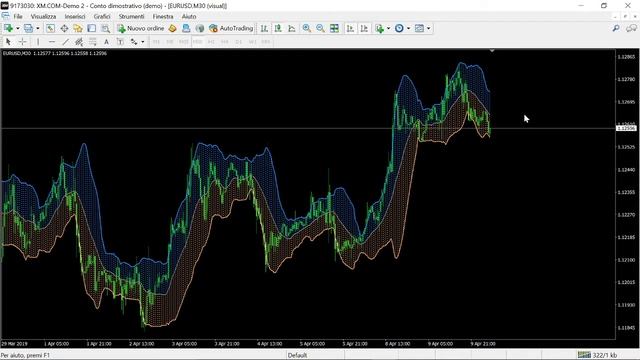640x360 pixels.
Task: Click the application icon left of File
Action: coord(6,16)
